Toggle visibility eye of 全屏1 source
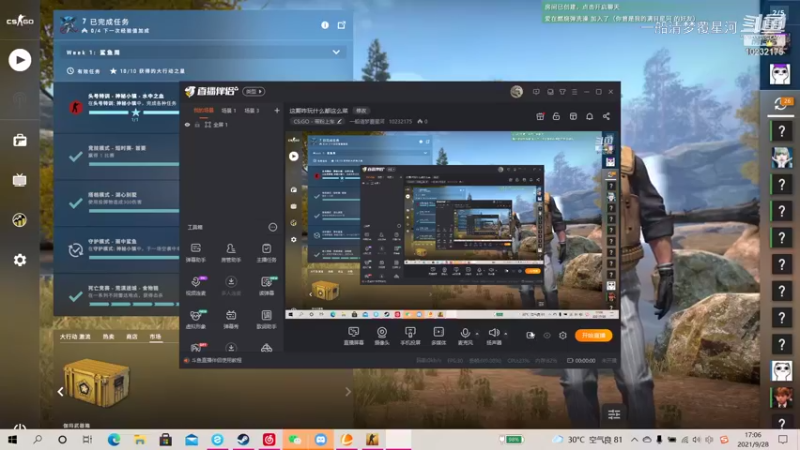The width and height of the screenshot is (800, 450). [x=187, y=124]
